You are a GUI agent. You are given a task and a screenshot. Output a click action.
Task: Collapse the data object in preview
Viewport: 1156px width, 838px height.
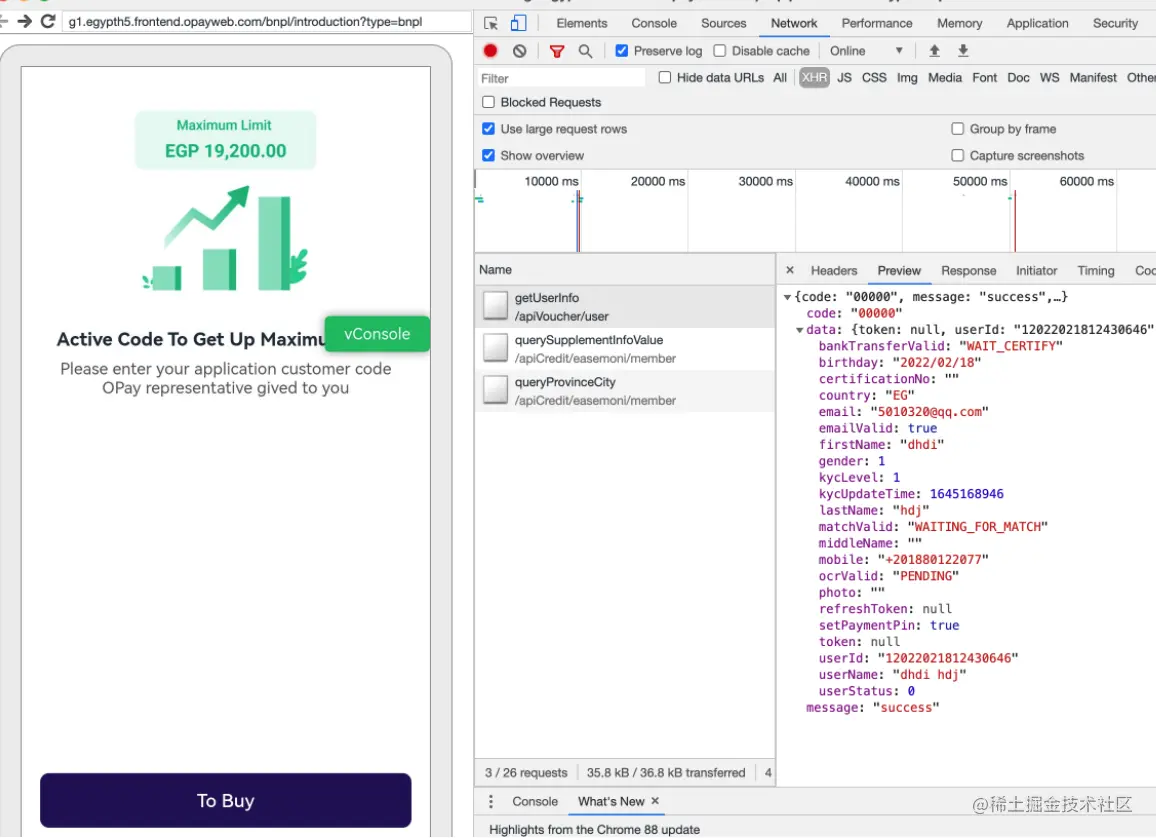coord(799,330)
